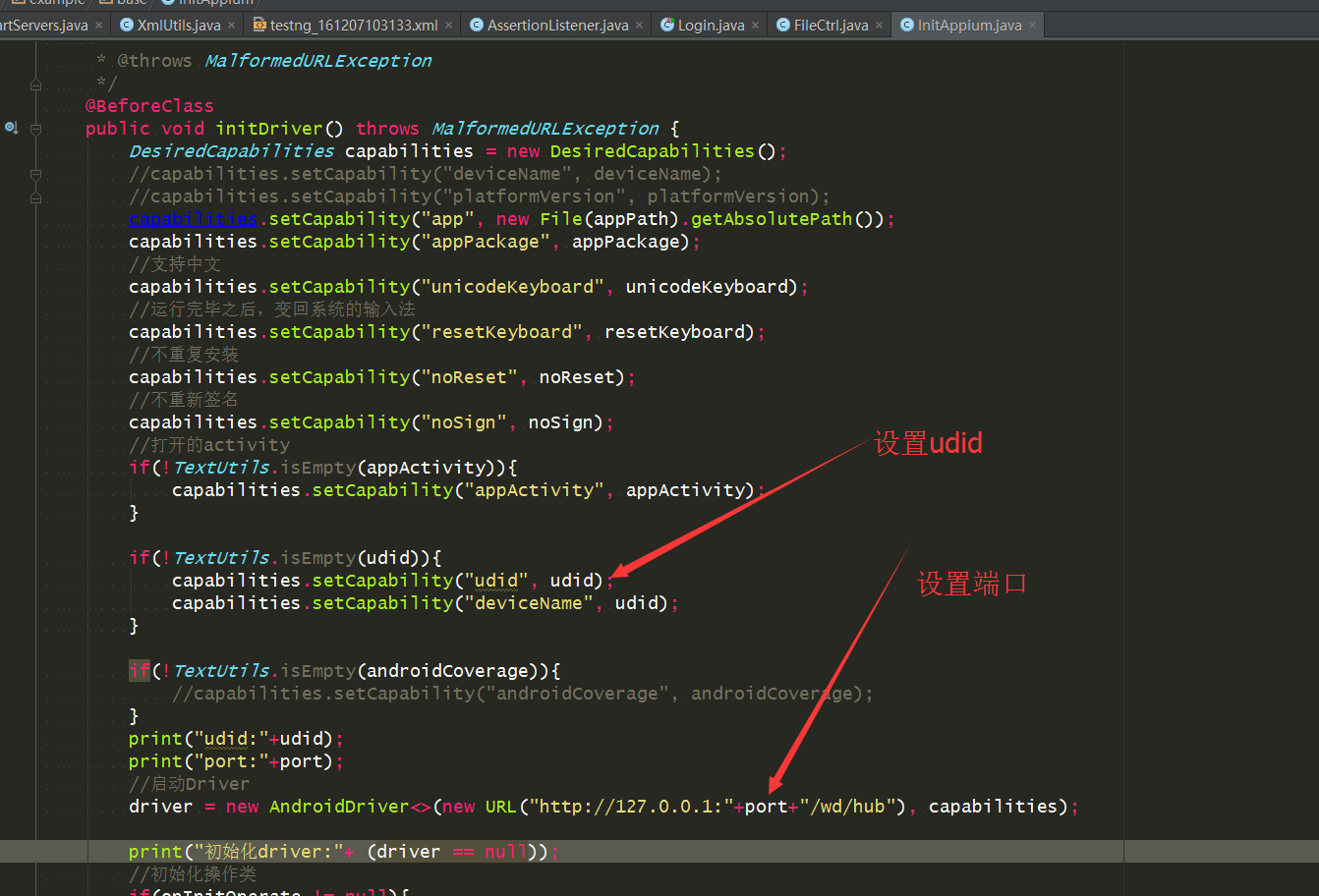Click the commented androidCoverage setCapability line

[523, 694]
